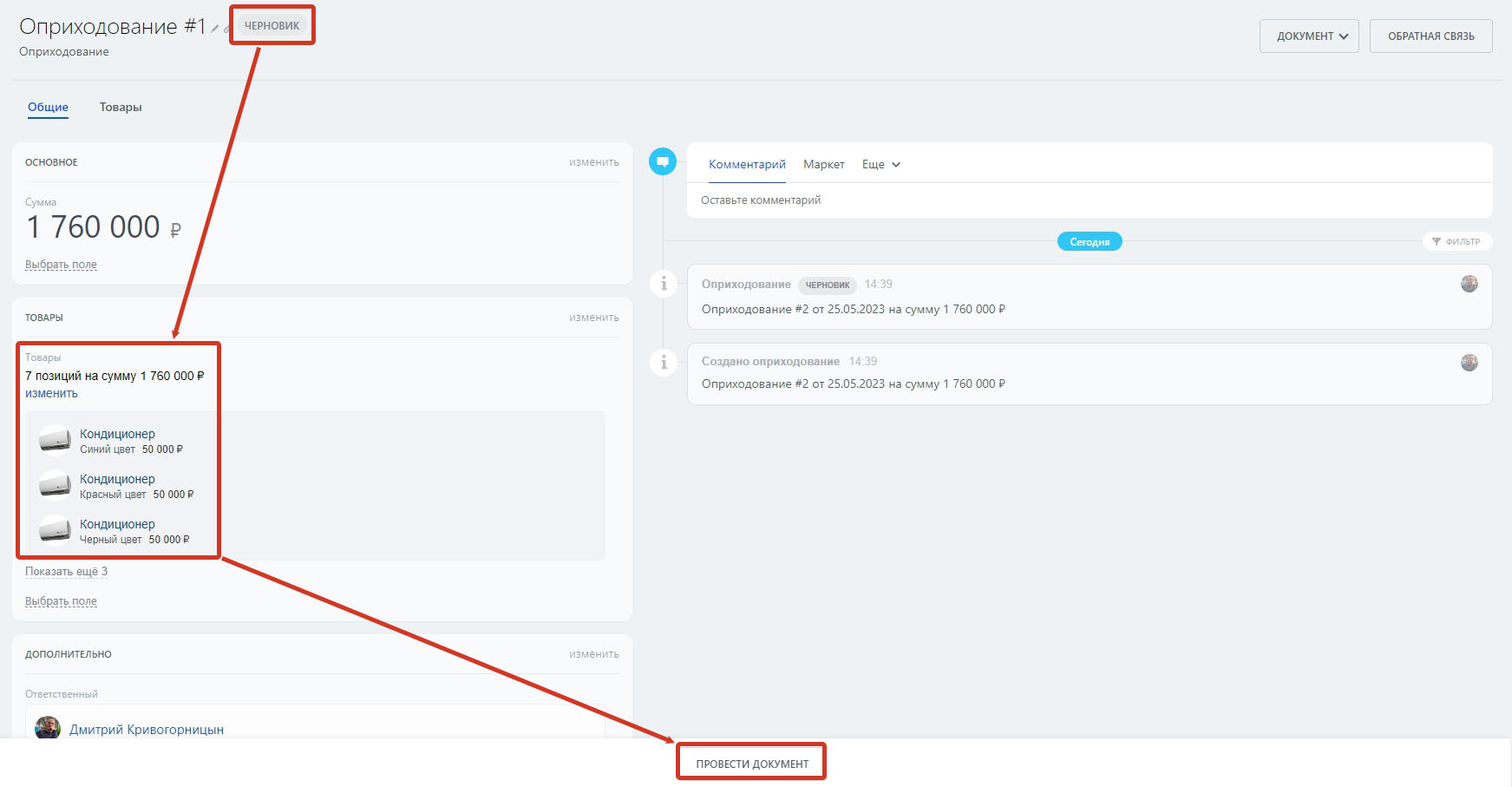Click the text '7 позиций на сумму 1 760 000 ₽'

pyautogui.click(x=115, y=376)
